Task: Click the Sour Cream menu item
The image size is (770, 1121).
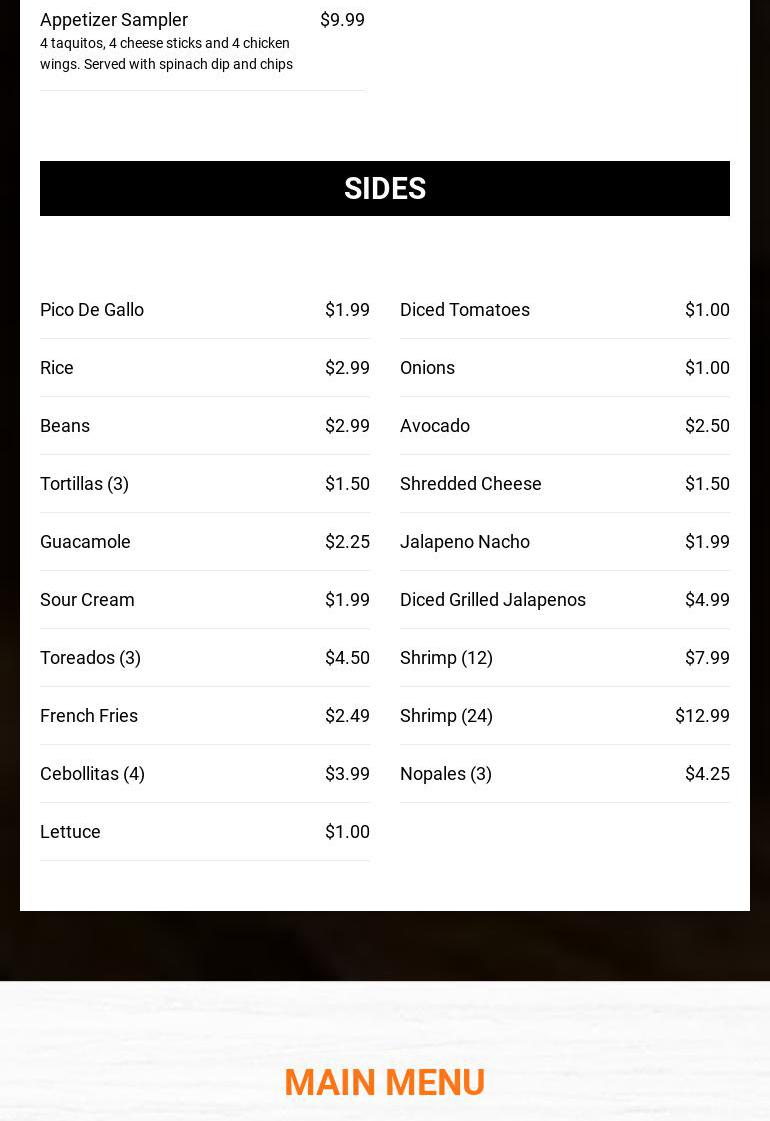Action: coord(87,600)
